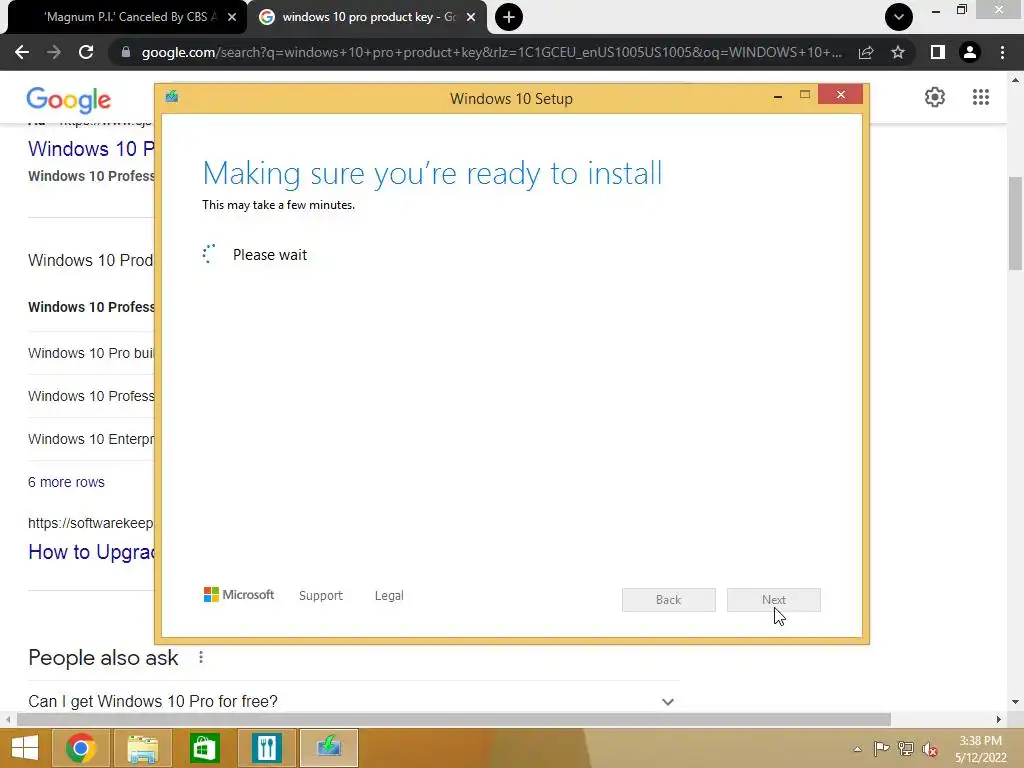The width and height of the screenshot is (1024, 768).
Task: Open the new tab plus button
Action: click(x=509, y=17)
